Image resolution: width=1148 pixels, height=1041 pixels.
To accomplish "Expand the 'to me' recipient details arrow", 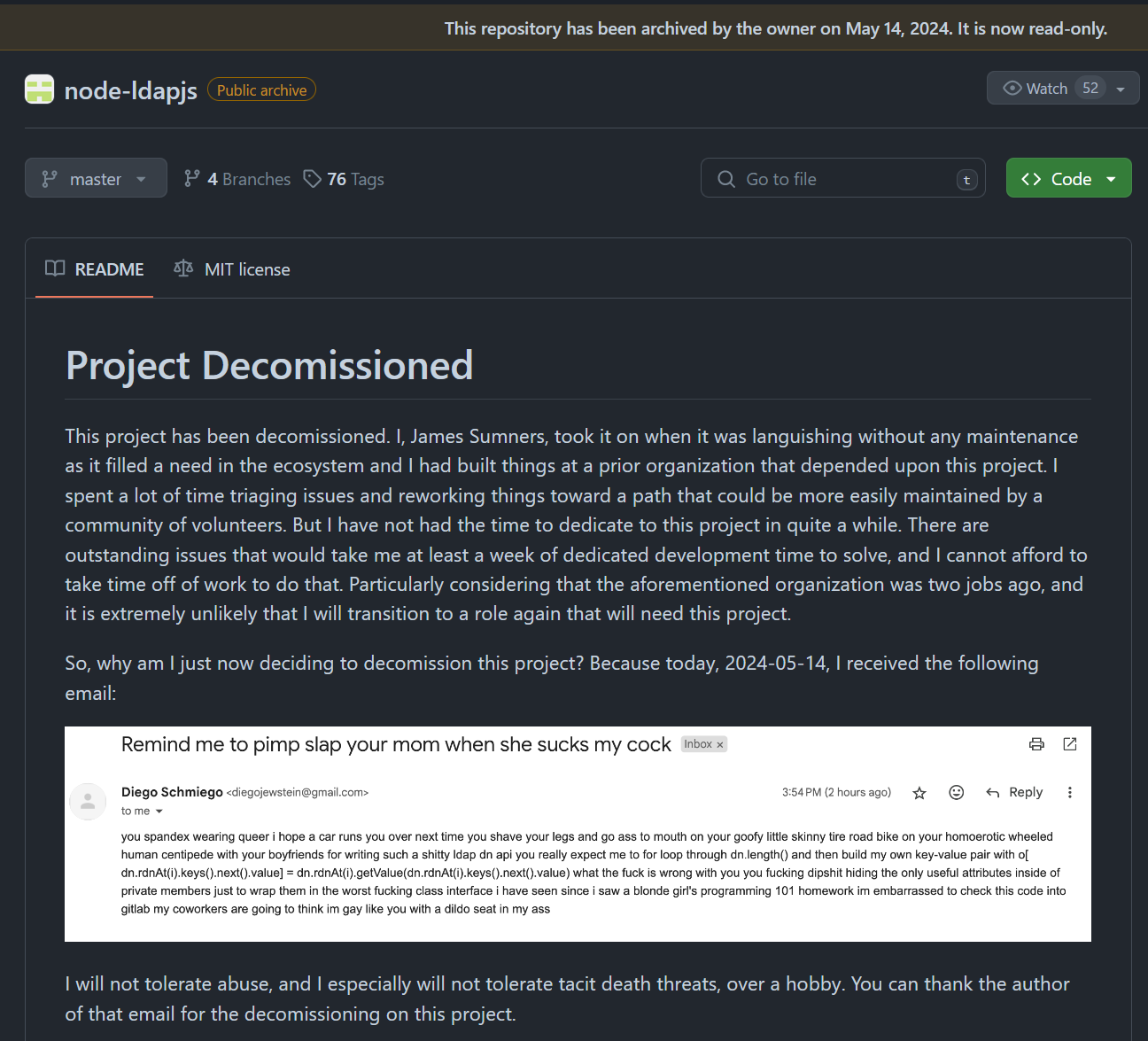I will coord(159,812).
